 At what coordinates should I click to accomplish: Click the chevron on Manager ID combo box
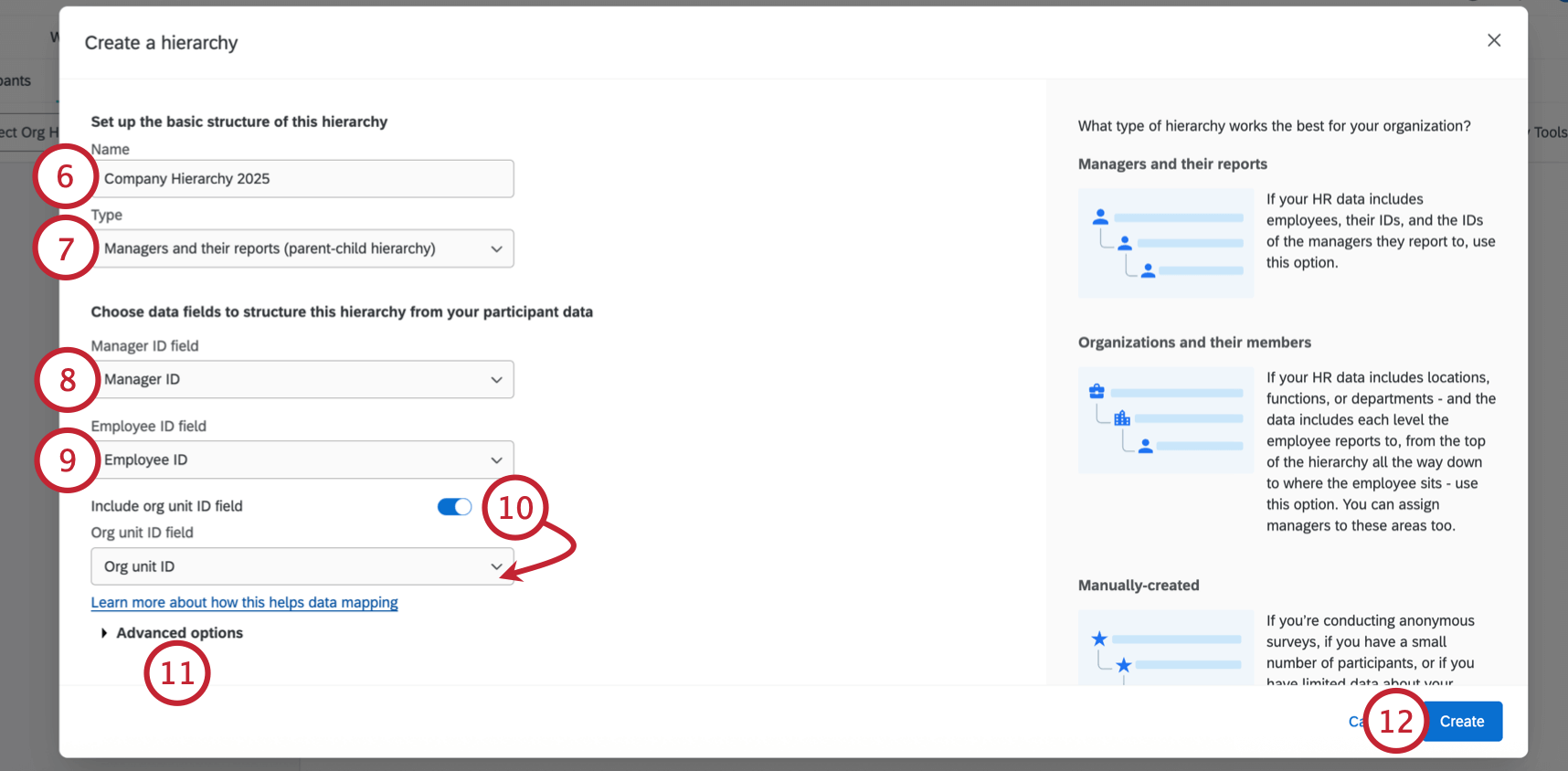496,380
